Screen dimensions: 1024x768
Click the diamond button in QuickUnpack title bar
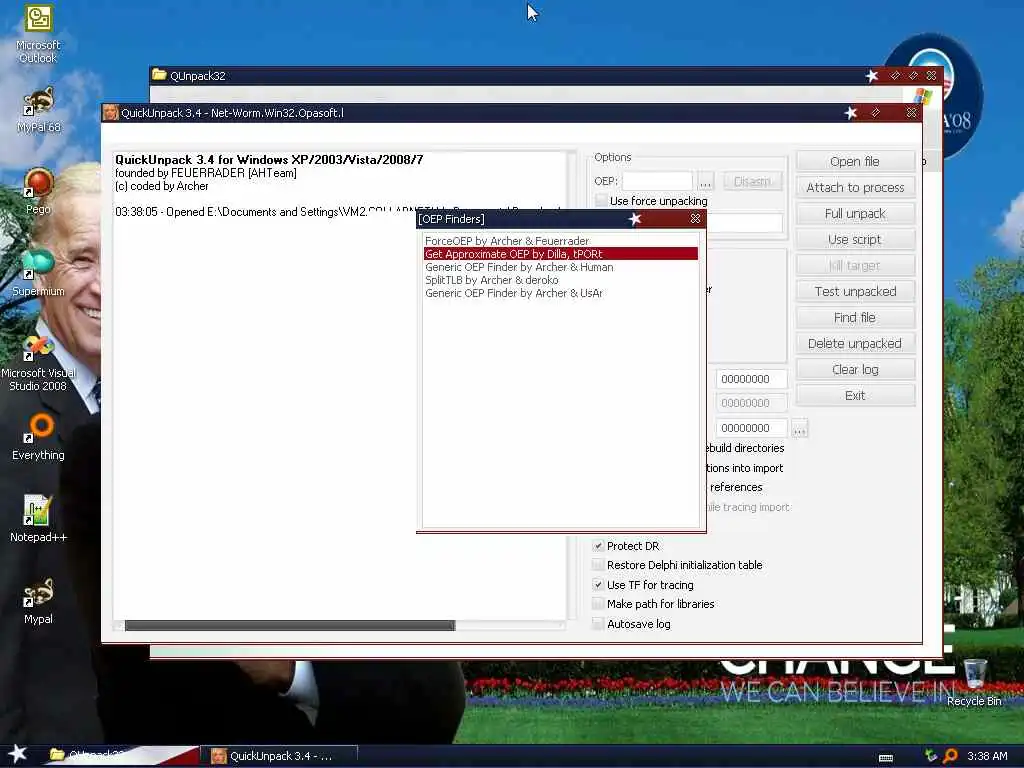pyautogui.click(x=875, y=113)
